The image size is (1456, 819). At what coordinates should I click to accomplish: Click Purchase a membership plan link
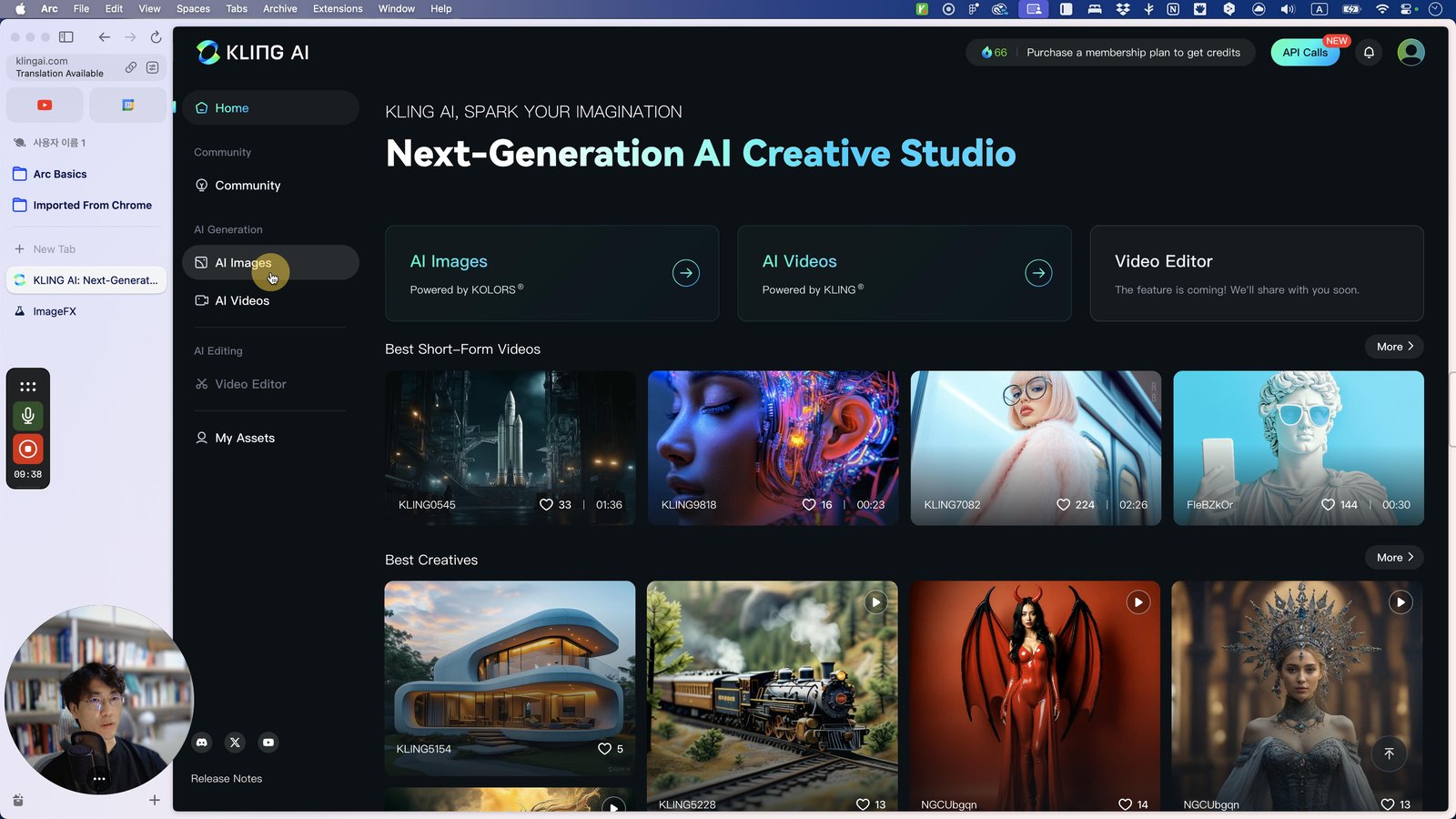coord(1133,53)
